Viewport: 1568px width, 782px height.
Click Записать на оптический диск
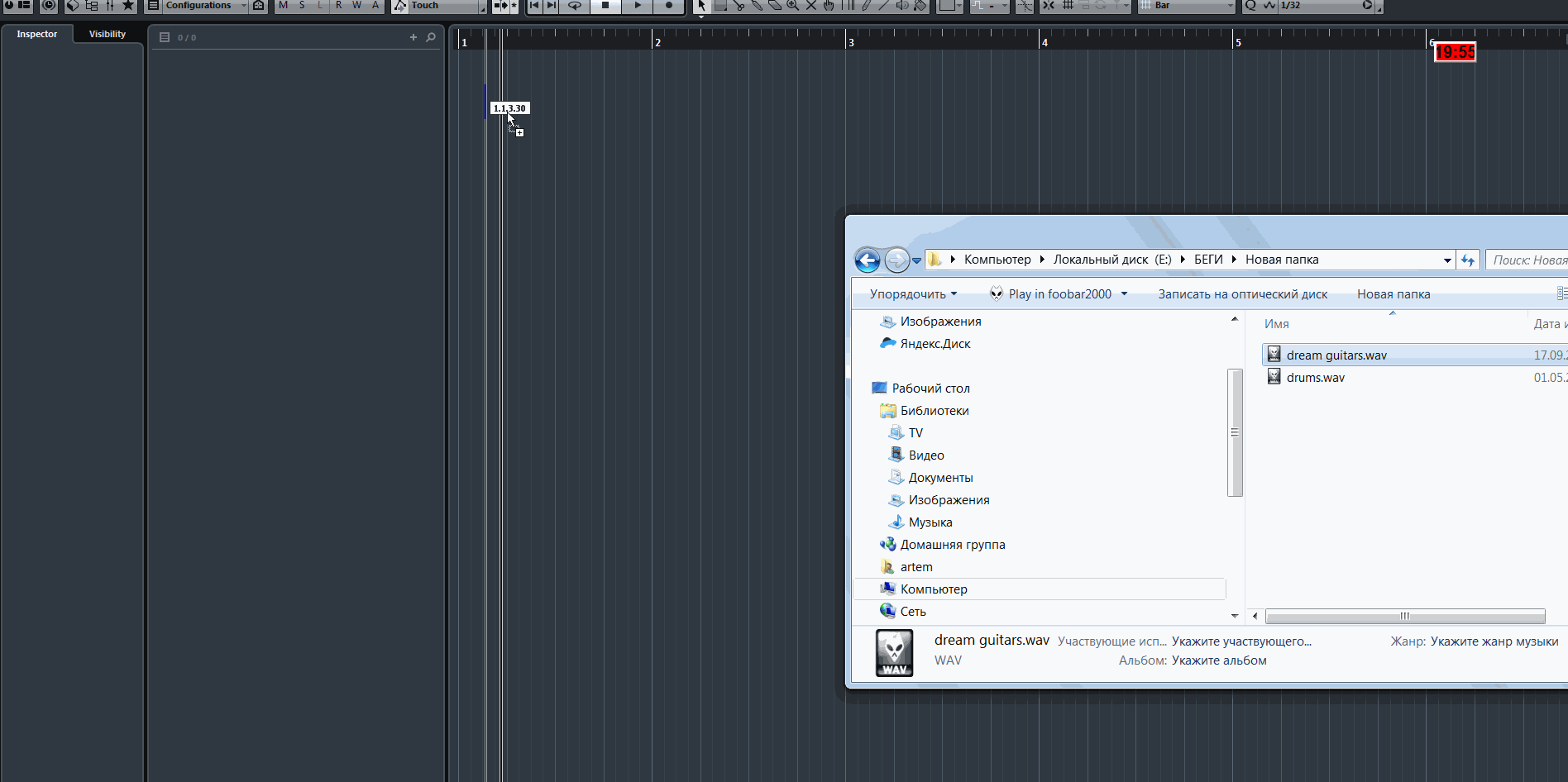click(x=1242, y=294)
